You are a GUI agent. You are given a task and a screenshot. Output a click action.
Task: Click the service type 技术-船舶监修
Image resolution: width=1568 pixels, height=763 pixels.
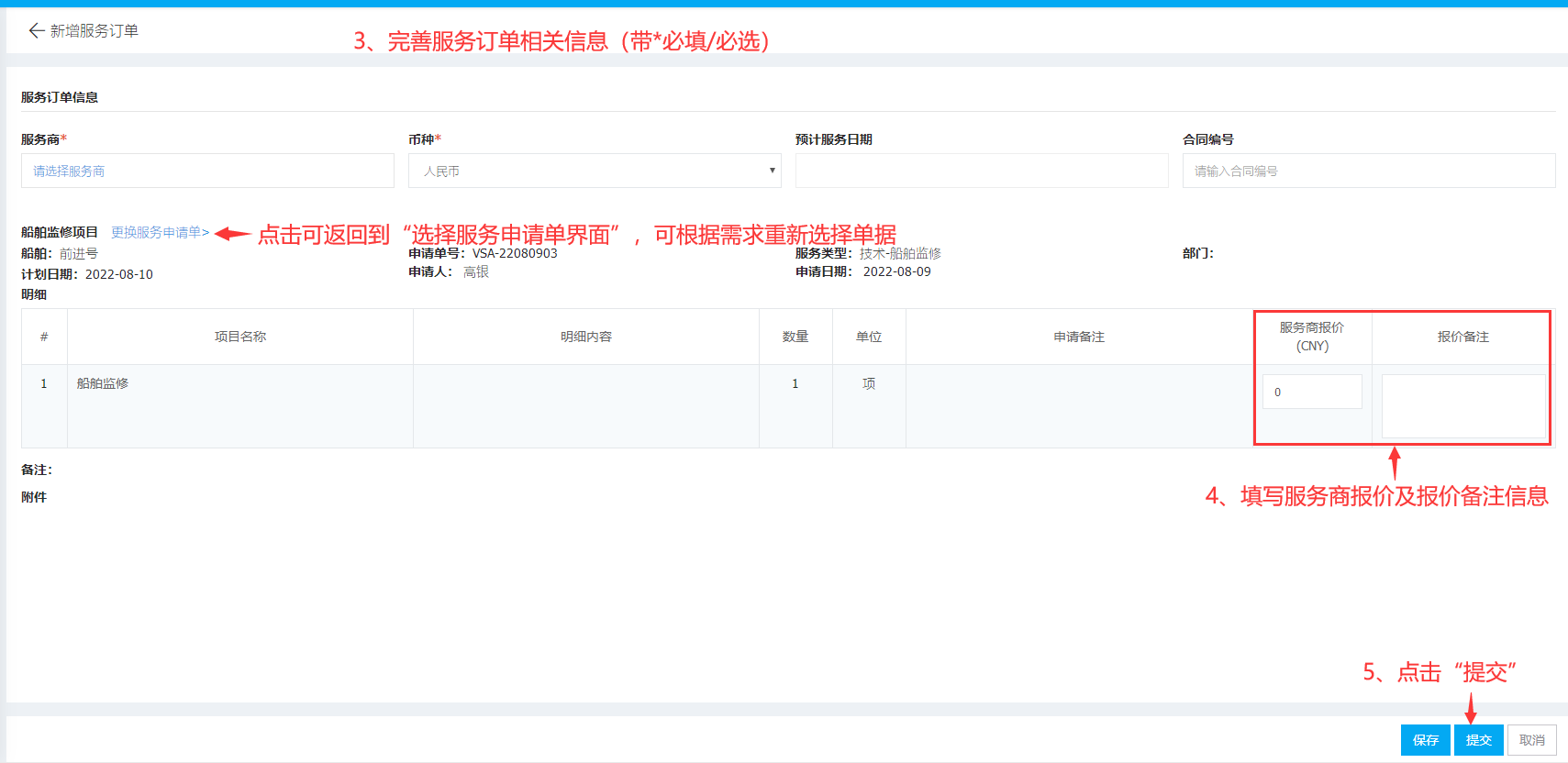point(900,253)
